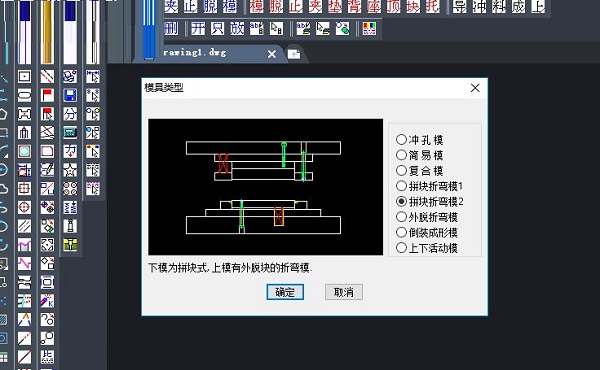Close the 模具类型 dialog
The height and width of the screenshot is (370, 600).
point(475,88)
